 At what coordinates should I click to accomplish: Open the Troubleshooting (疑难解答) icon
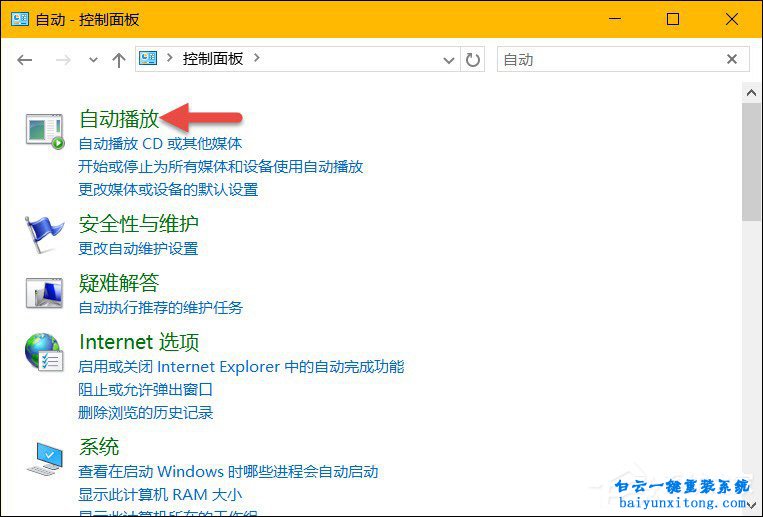tap(44, 293)
